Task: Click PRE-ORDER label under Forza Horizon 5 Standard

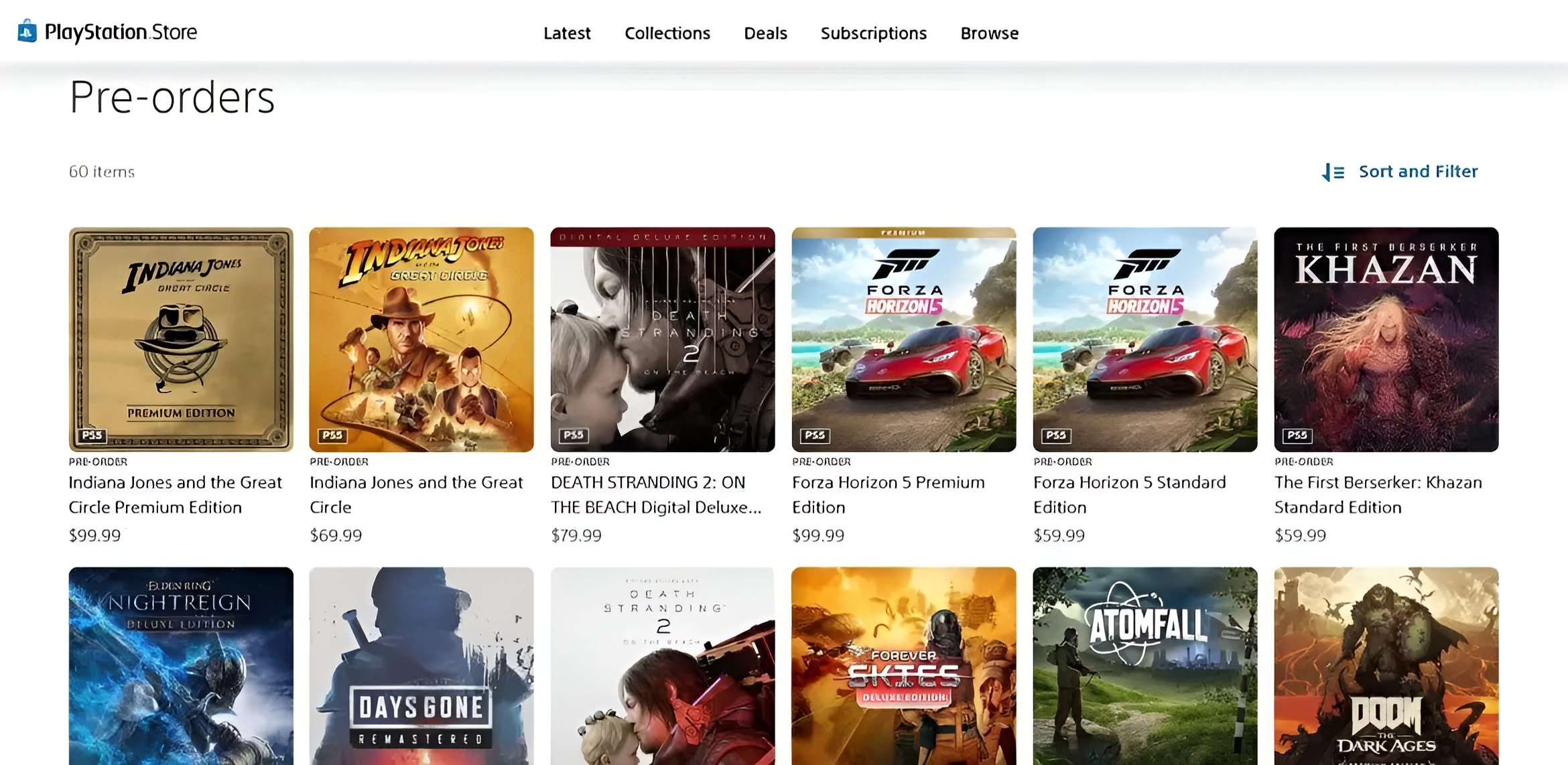Action: [1063, 462]
